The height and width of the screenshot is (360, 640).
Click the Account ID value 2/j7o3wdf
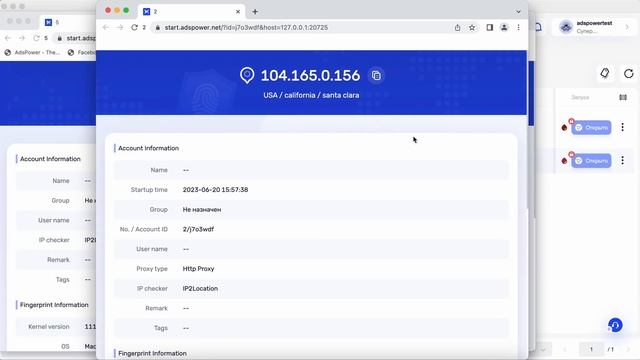tap(198, 229)
